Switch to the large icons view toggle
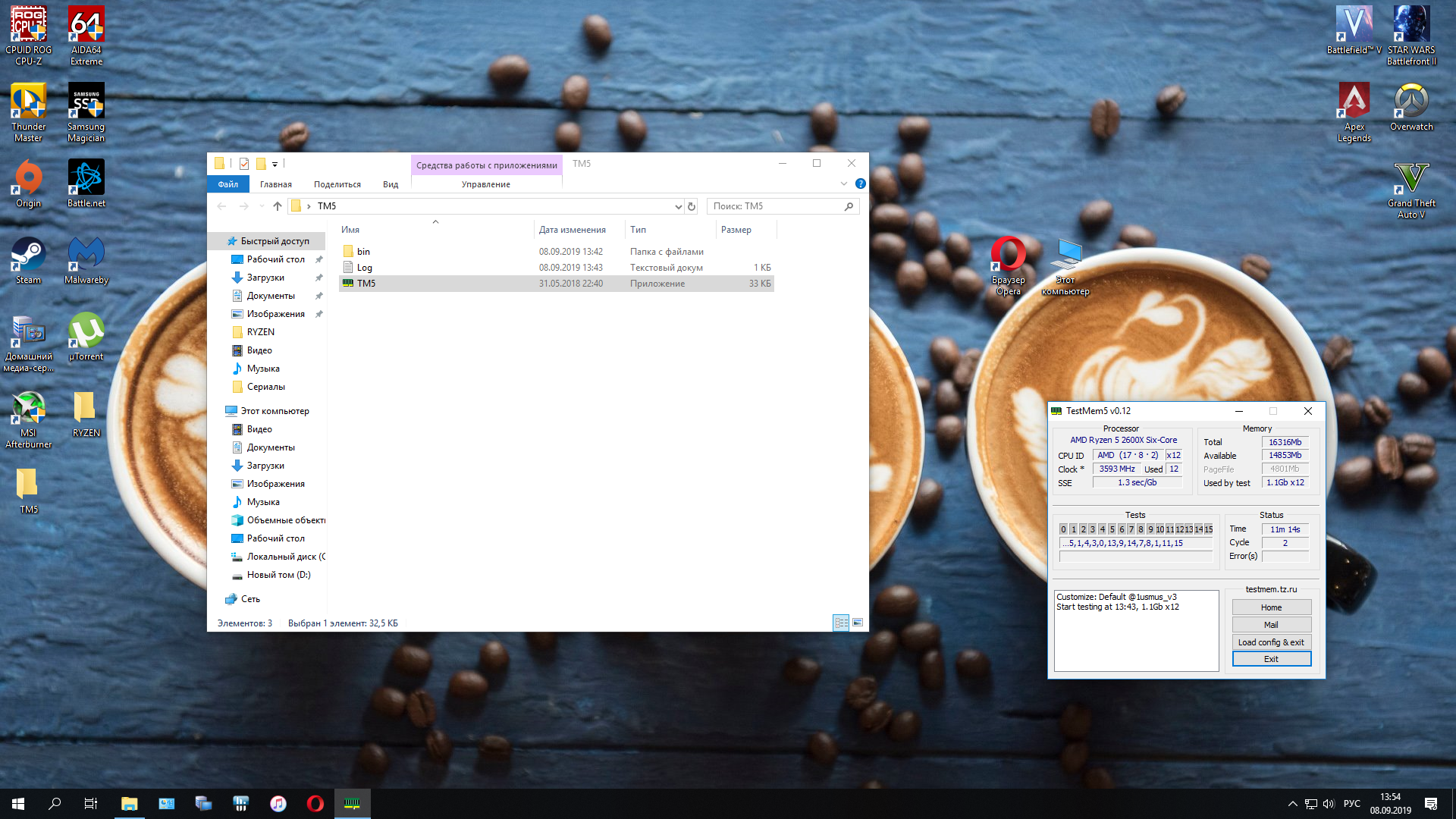The image size is (1456, 819). pos(858,623)
